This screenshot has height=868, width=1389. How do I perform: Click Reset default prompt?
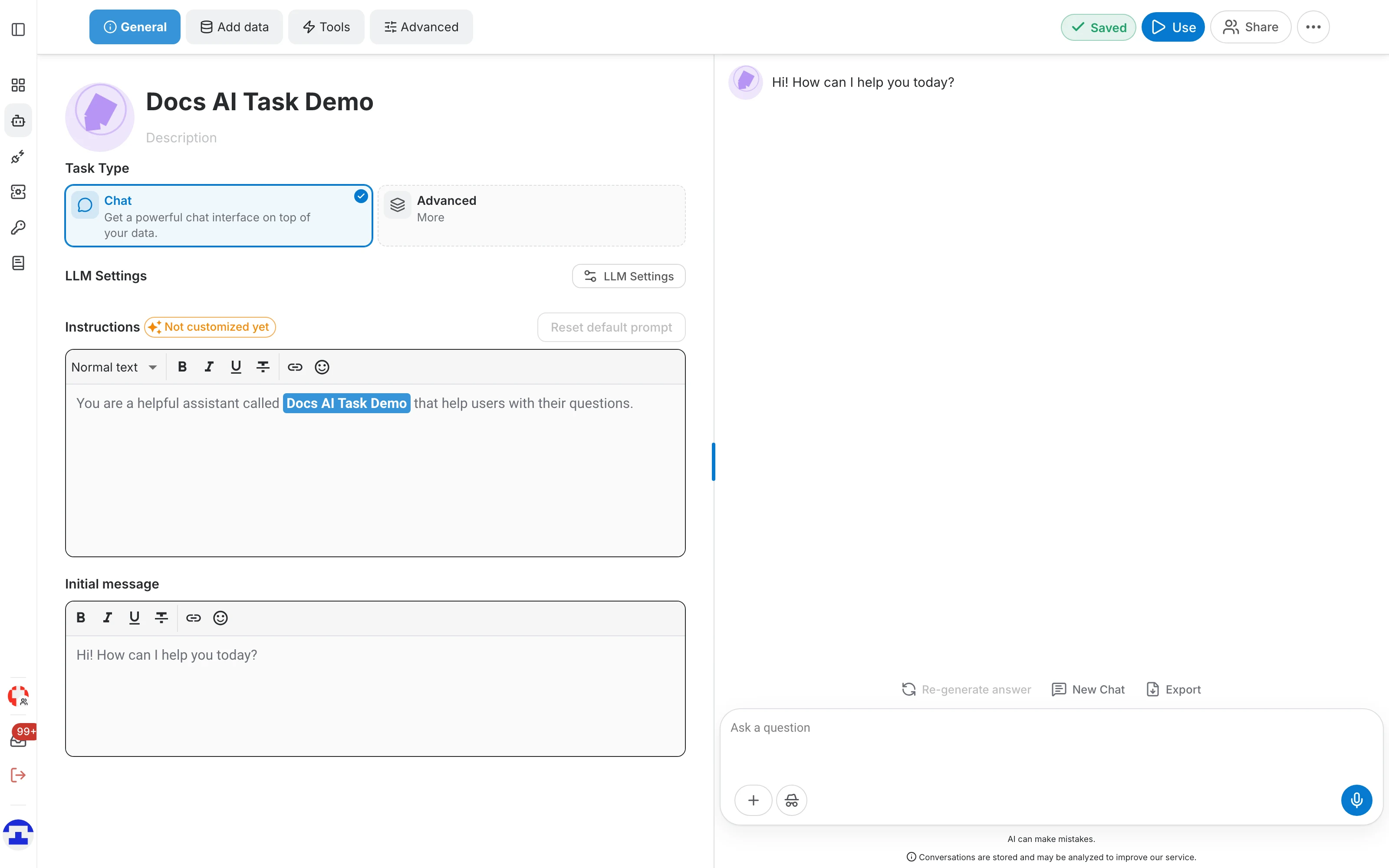click(611, 327)
